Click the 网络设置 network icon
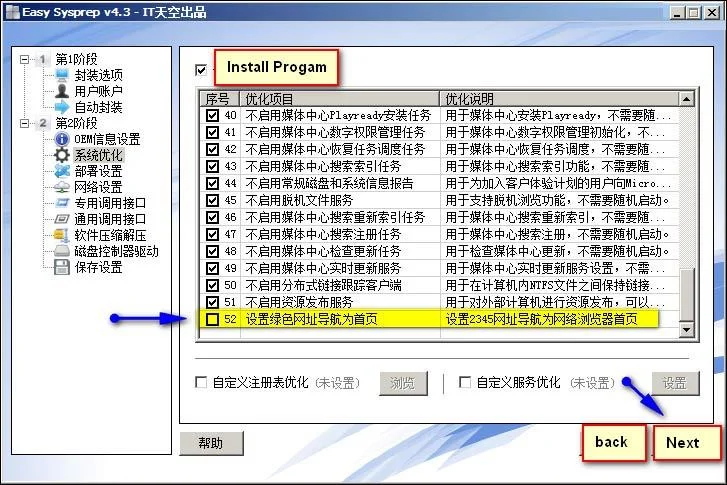The image size is (727, 485). pos(62,187)
